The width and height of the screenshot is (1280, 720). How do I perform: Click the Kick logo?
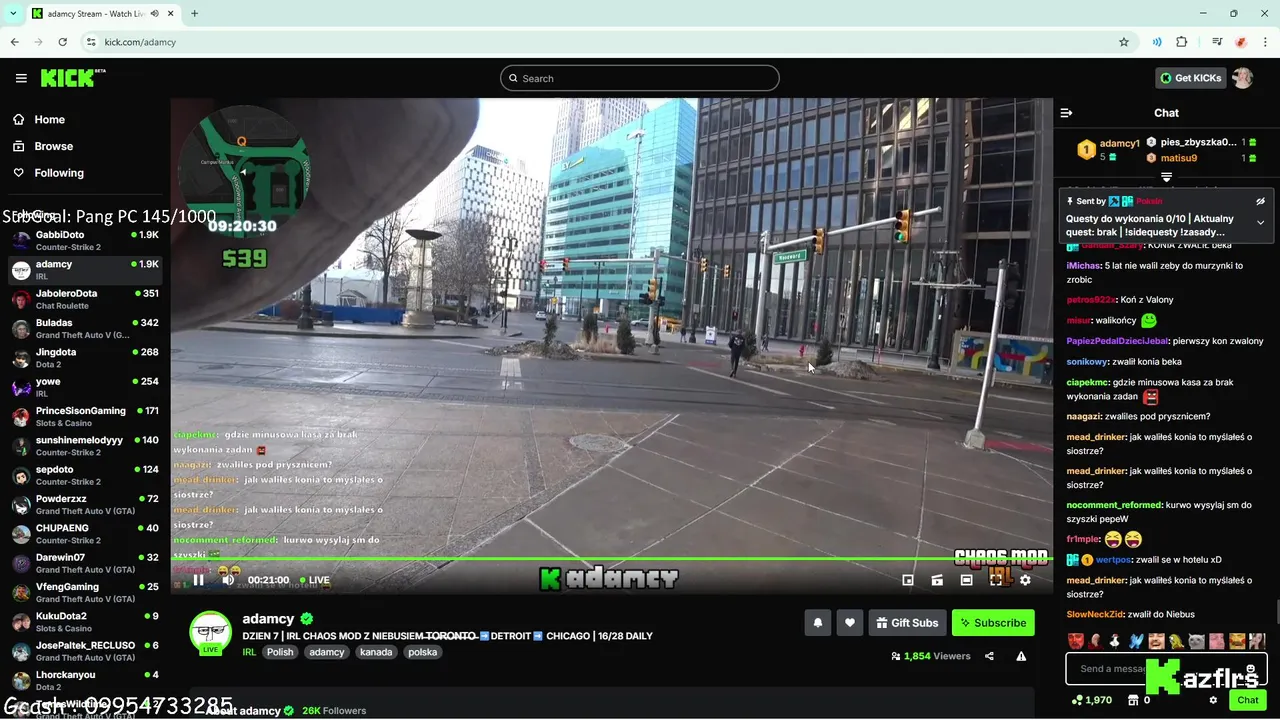point(73,78)
